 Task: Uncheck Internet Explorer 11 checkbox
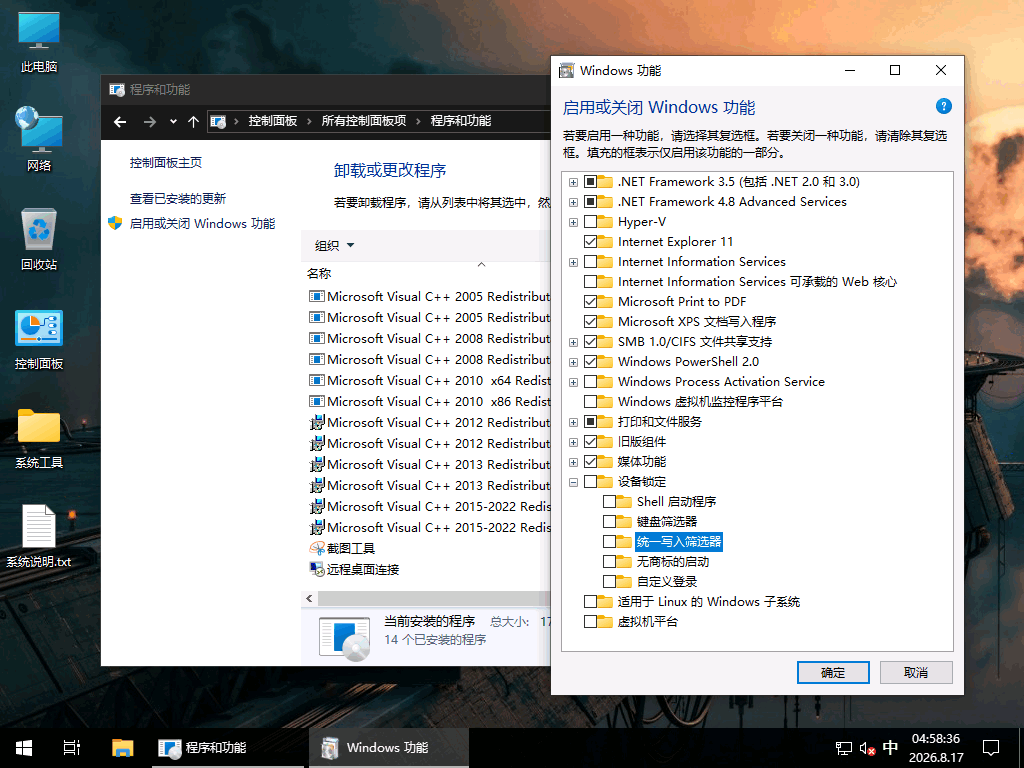click(590, 242)
